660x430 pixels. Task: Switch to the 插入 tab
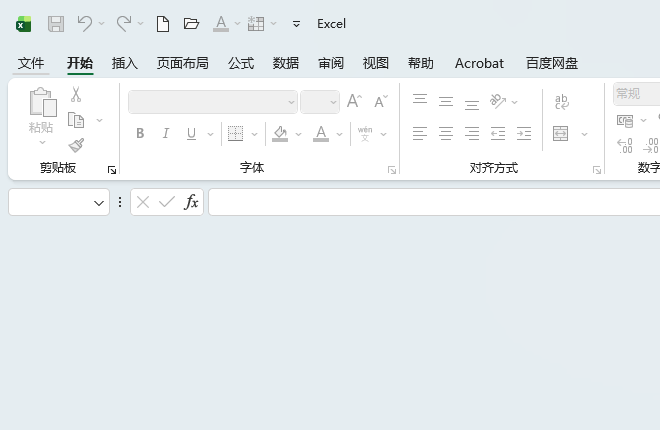(x=125, y=63)
